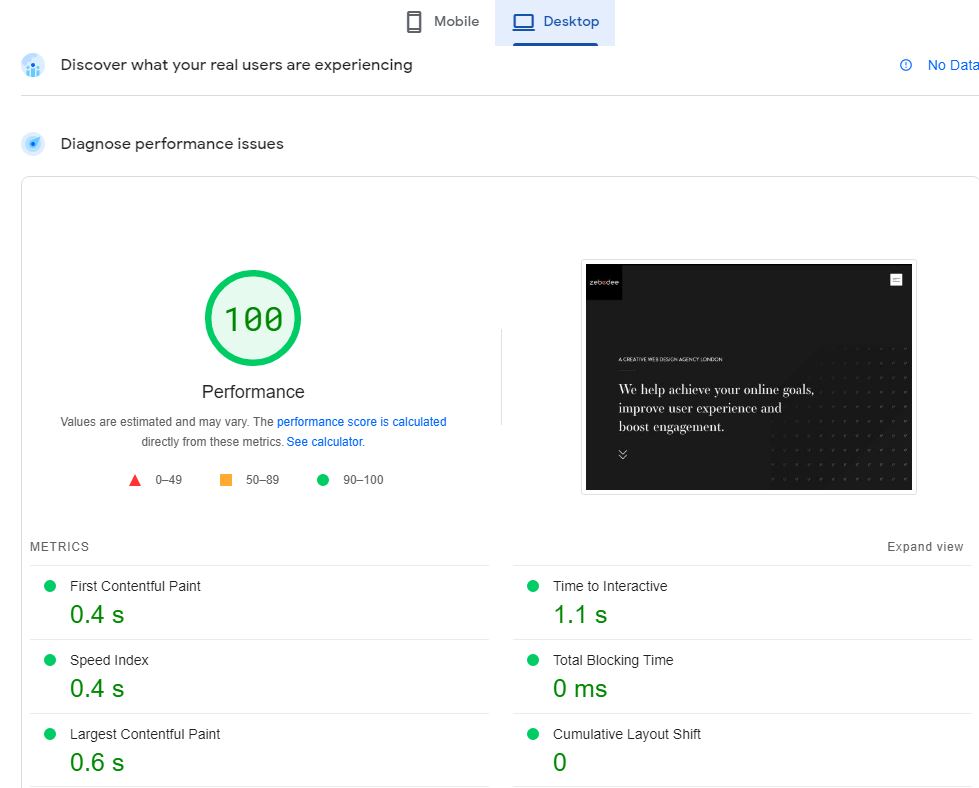The image size is (979, 788).
Task: Click the double chevron down icon in screenshot
Action: point(622,454)
